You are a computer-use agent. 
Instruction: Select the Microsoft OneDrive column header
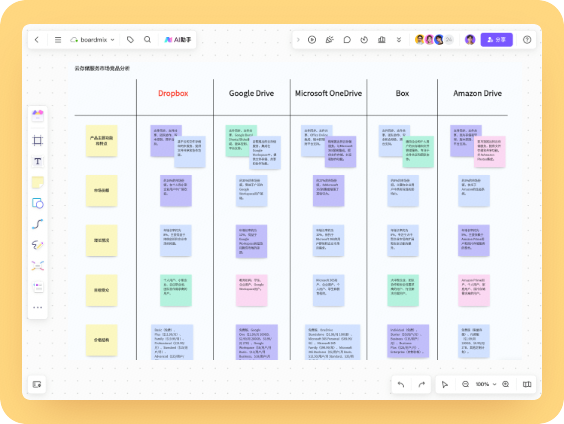pos(328,94)
